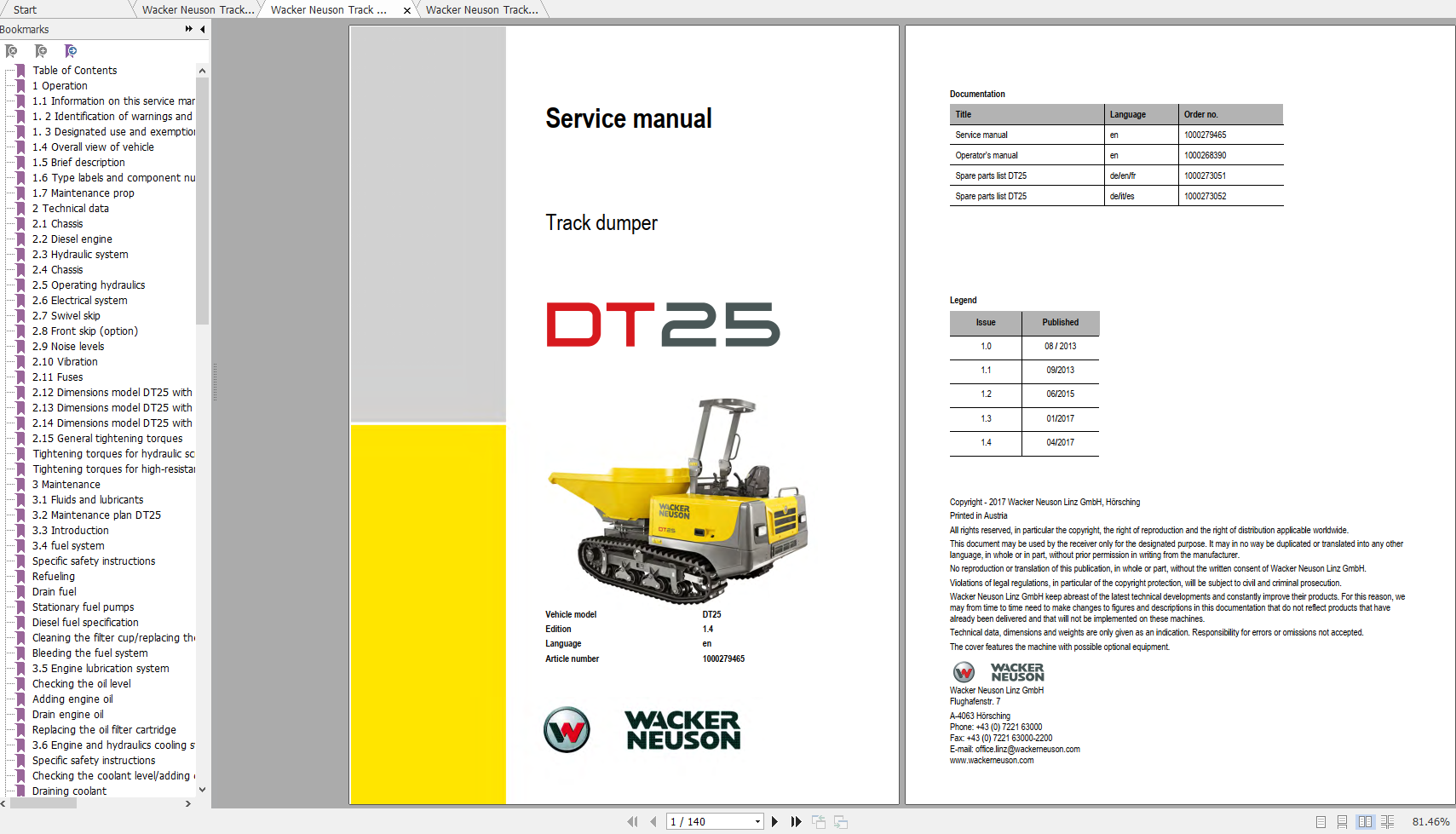Open bookmark 3.1 Fluids and lubricants
This screenshot has height=834, width=1456.
(x=88, y=499)
